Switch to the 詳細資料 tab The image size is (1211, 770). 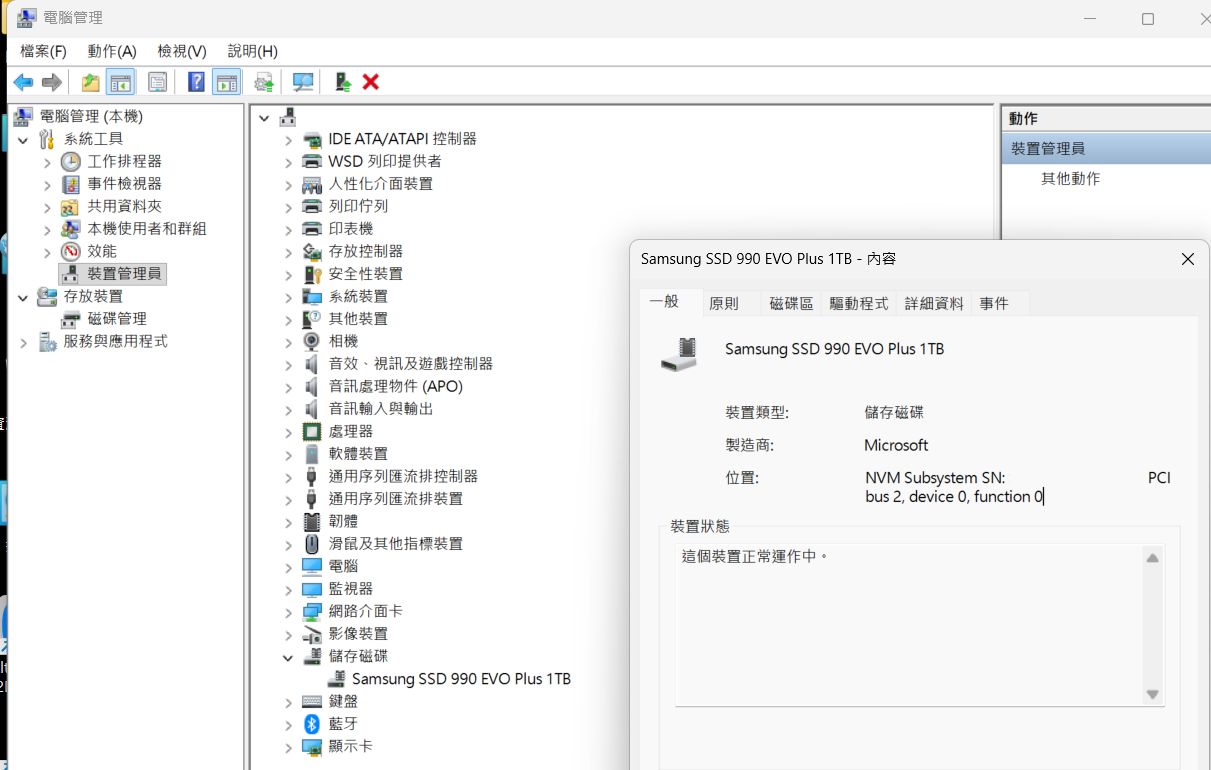tap(934, 303)
